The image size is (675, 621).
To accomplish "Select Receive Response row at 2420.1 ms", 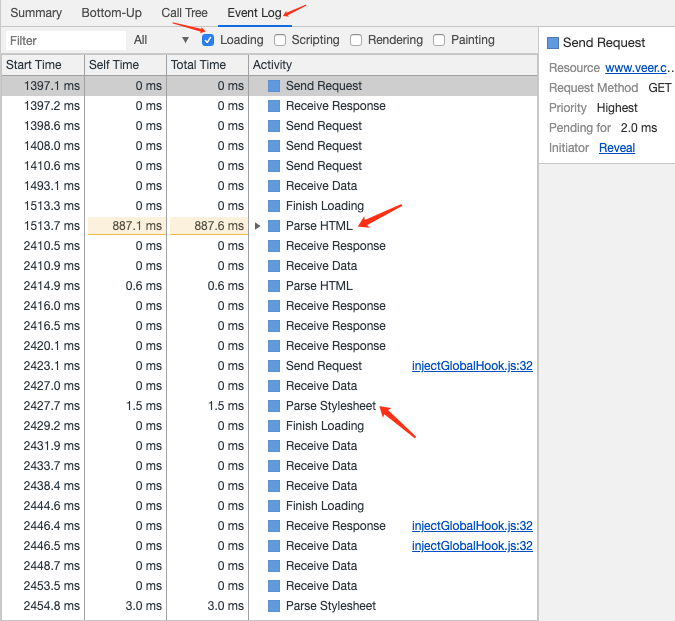I will [x=269, y=346].
